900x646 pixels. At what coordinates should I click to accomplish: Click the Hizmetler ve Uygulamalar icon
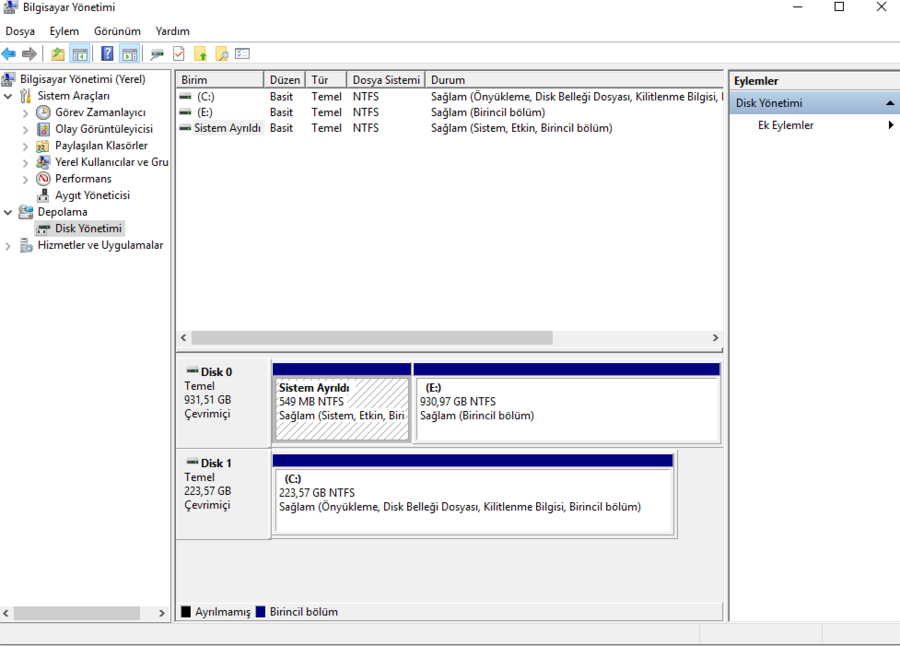click(x=26, y=245)
